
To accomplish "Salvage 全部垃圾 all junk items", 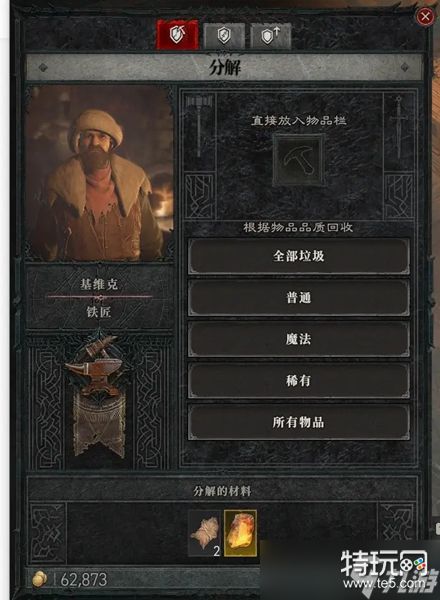I will (298, 256).
